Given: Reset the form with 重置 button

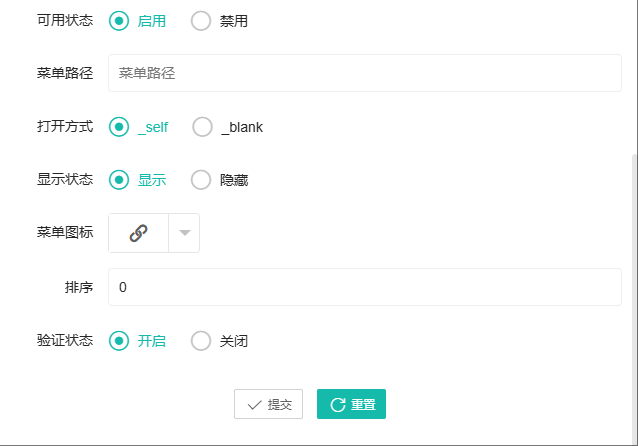Looking at the screenshot, I should tap(352, 404).
